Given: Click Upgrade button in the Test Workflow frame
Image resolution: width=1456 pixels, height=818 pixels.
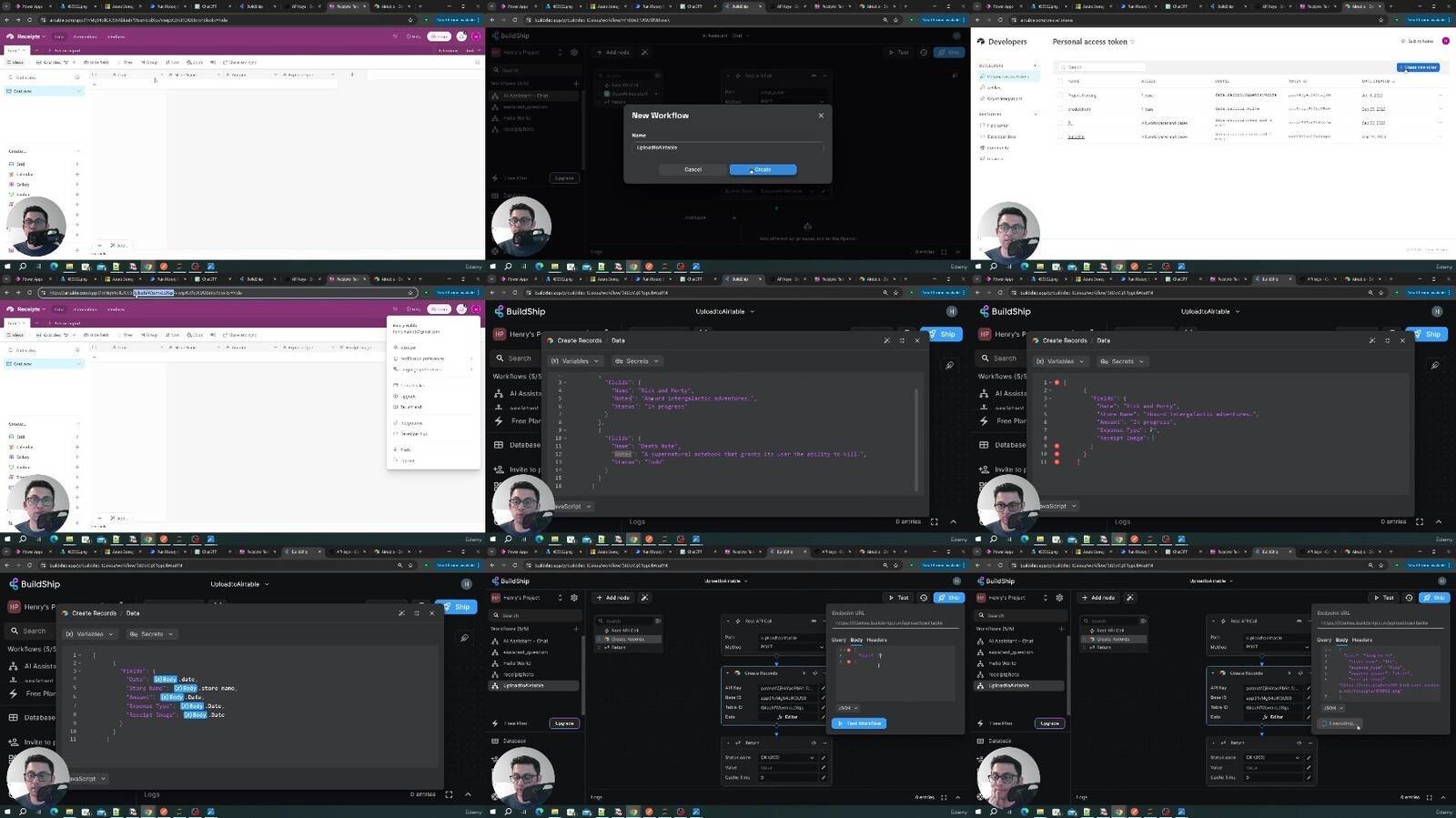Looking at the screenshot, I should click(564, 723).
